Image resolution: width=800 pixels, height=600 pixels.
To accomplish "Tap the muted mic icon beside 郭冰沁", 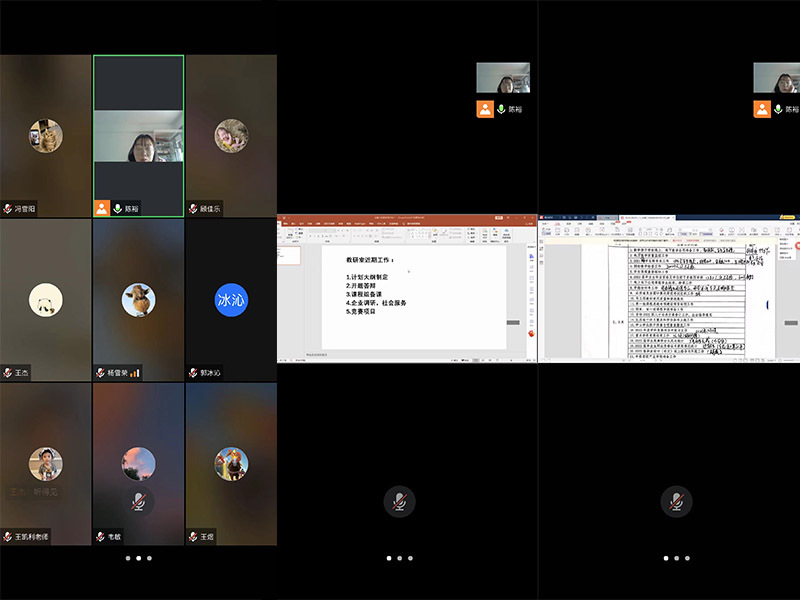I will tap(193, 373).
